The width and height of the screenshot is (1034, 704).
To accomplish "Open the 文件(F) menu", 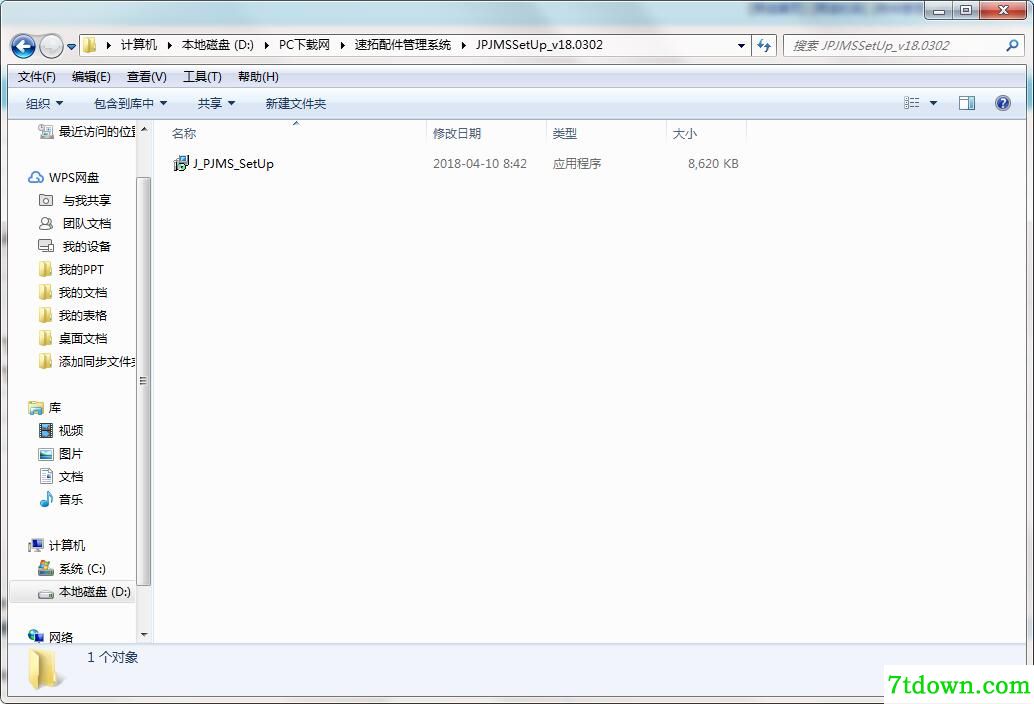I will (x=36, y=77).
